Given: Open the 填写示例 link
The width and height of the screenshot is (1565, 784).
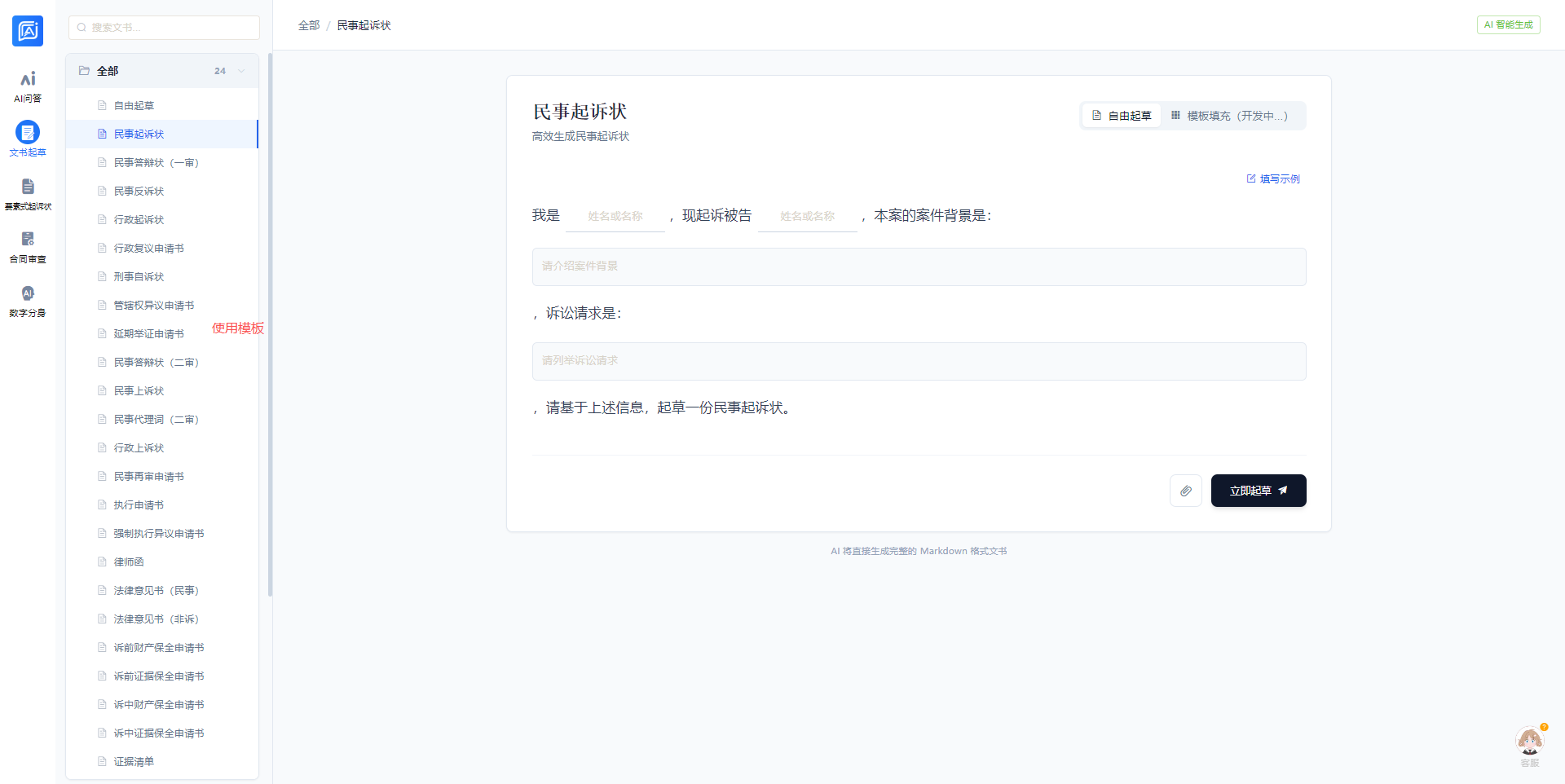Looking at the screenshot, I should coord(1273,178).
